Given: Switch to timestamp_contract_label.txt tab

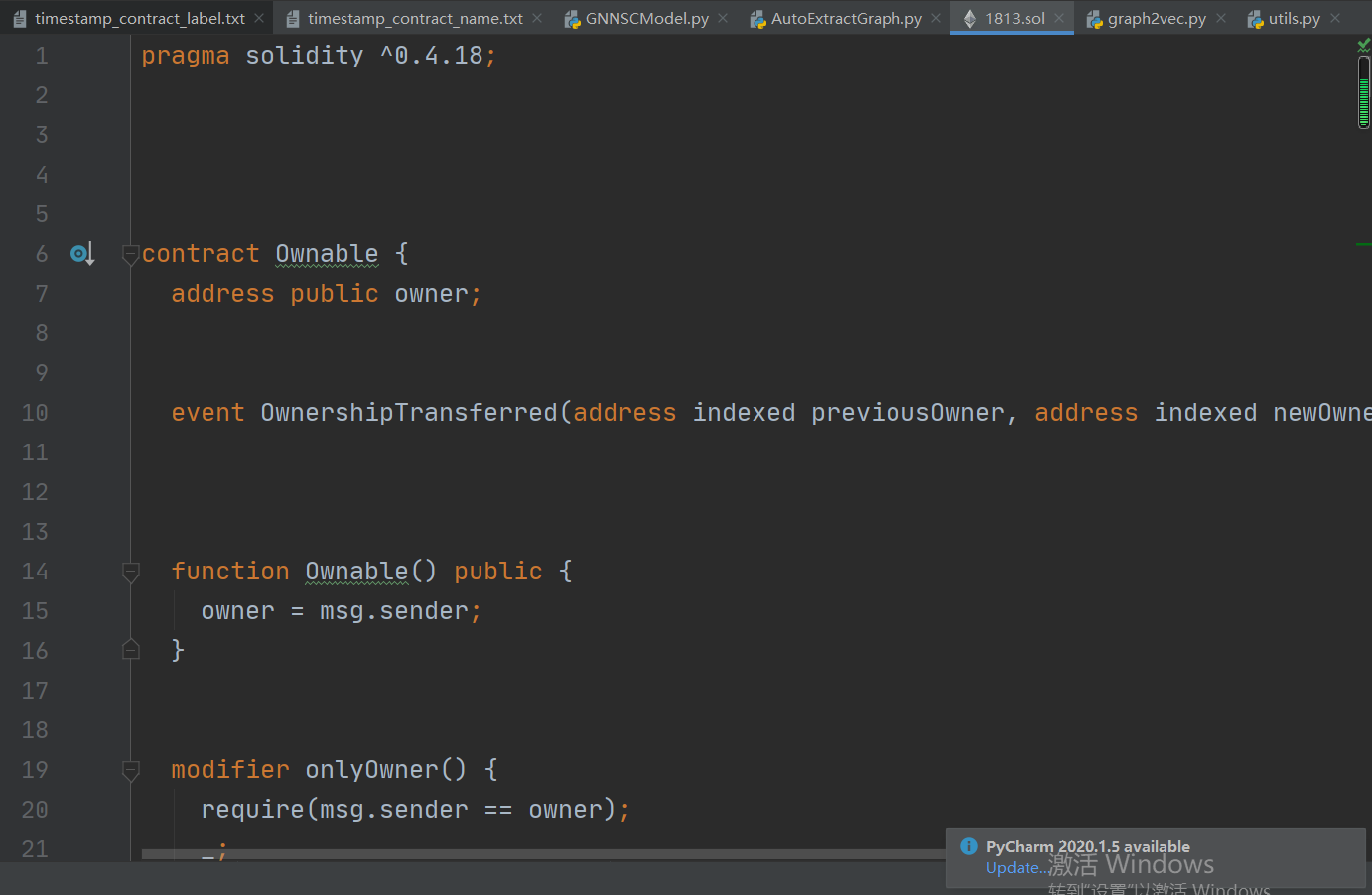Looking at the screenshot, I should coord(140,18).
